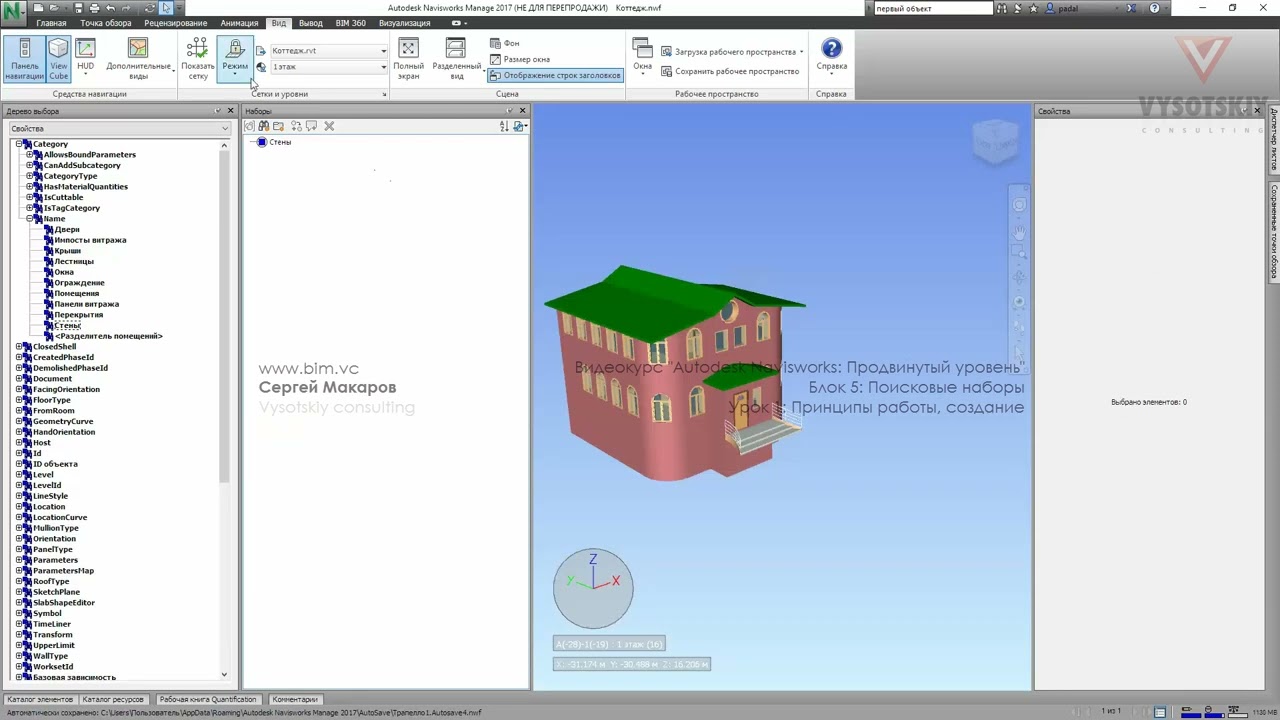1280x720 pixels.
Task: Toggle Отображение строк заголовков
Action: (555, 75)
